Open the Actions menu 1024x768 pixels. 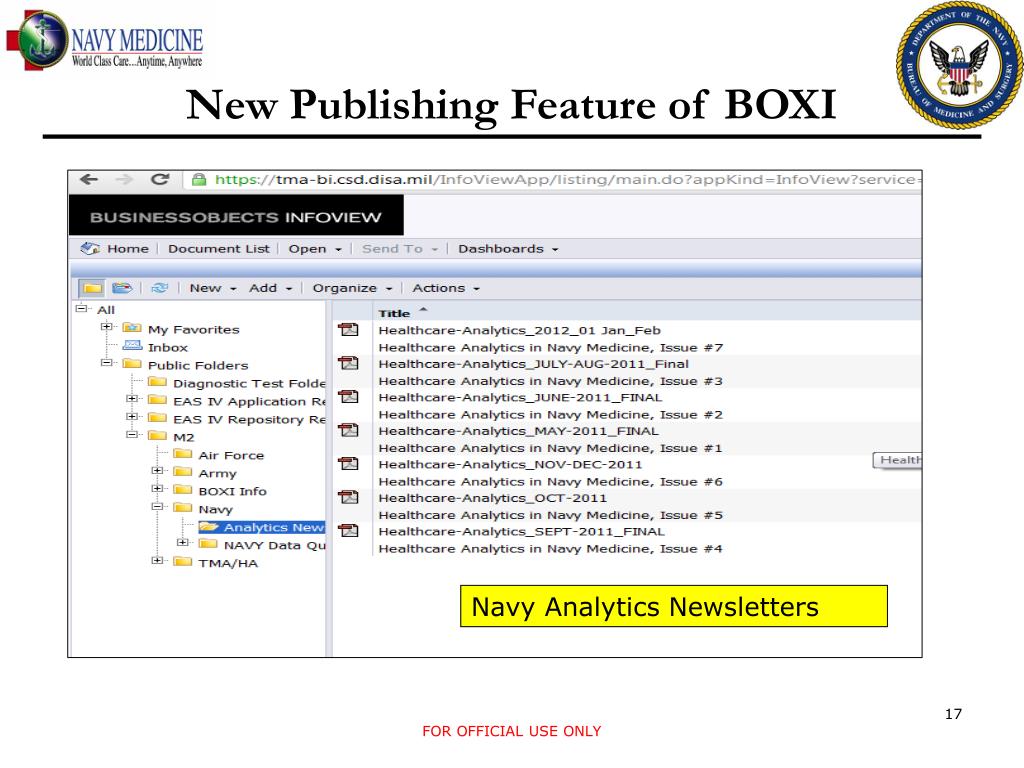tap(446, 288)
